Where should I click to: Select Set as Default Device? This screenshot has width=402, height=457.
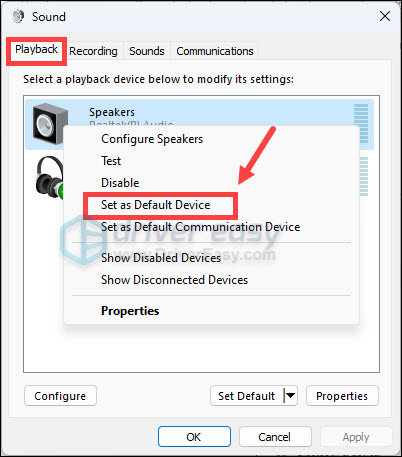[156, 205]
